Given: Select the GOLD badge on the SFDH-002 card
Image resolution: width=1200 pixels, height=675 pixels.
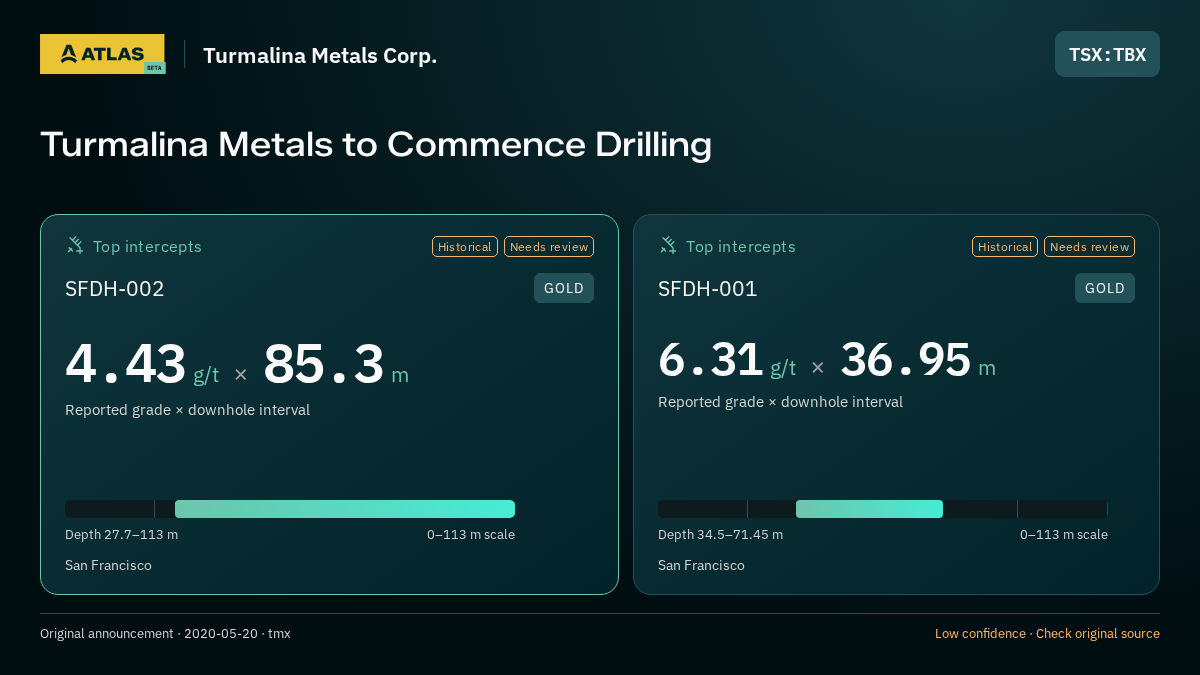Looking at the screenshot, I should (564, 288).
